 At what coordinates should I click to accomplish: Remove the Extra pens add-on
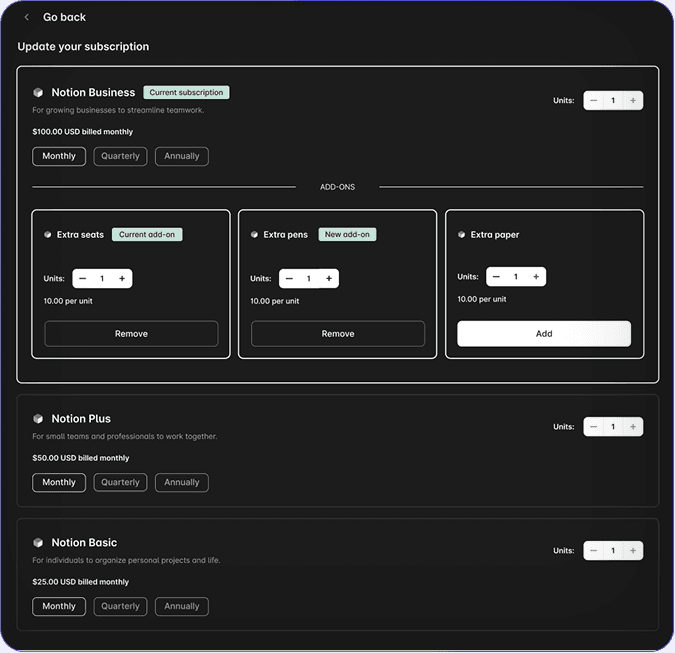tap(338, 334)
